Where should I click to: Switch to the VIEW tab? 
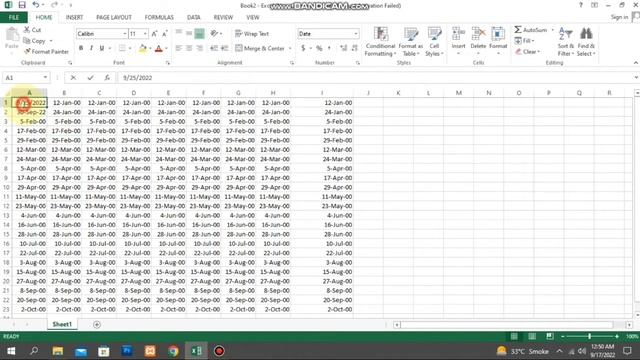[x=253, y=17]
